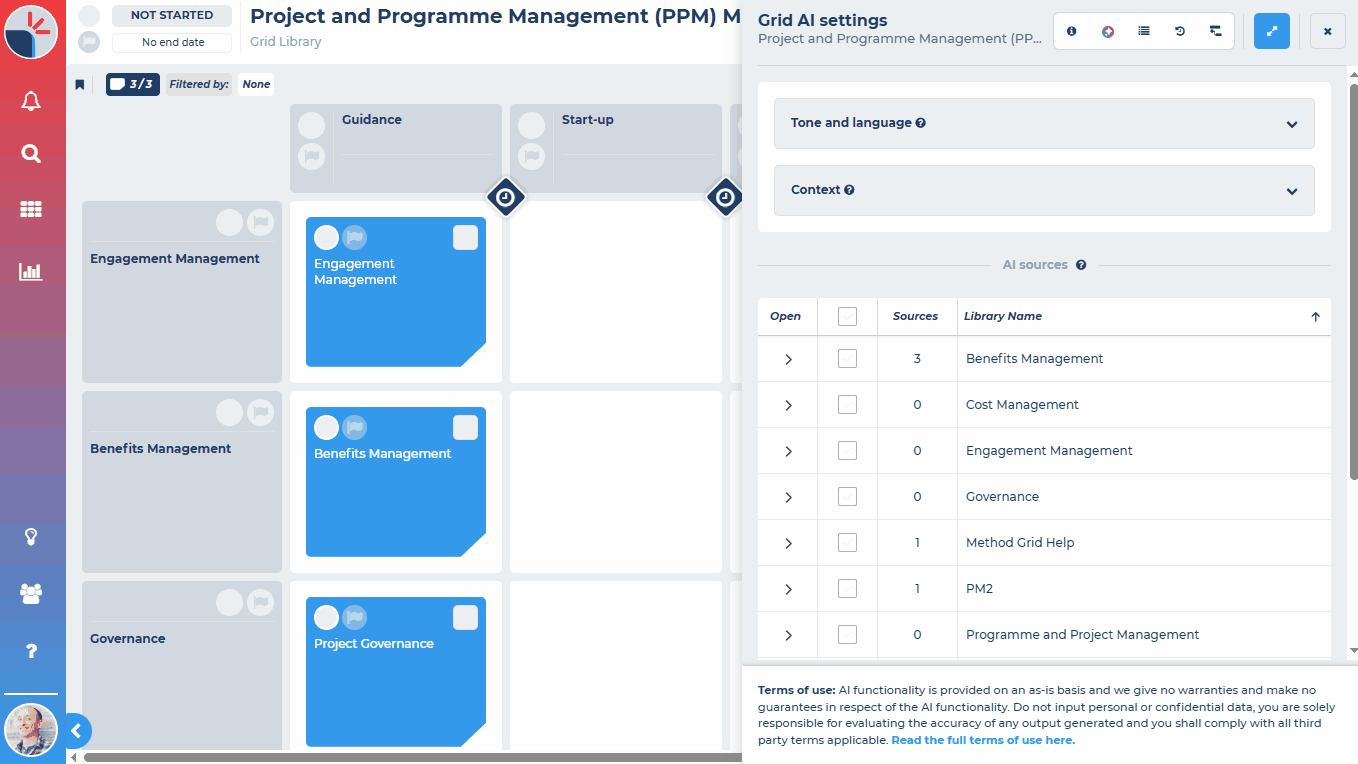
Task: Switch to the AI settings tab icon
Action: click(1108, 32)
